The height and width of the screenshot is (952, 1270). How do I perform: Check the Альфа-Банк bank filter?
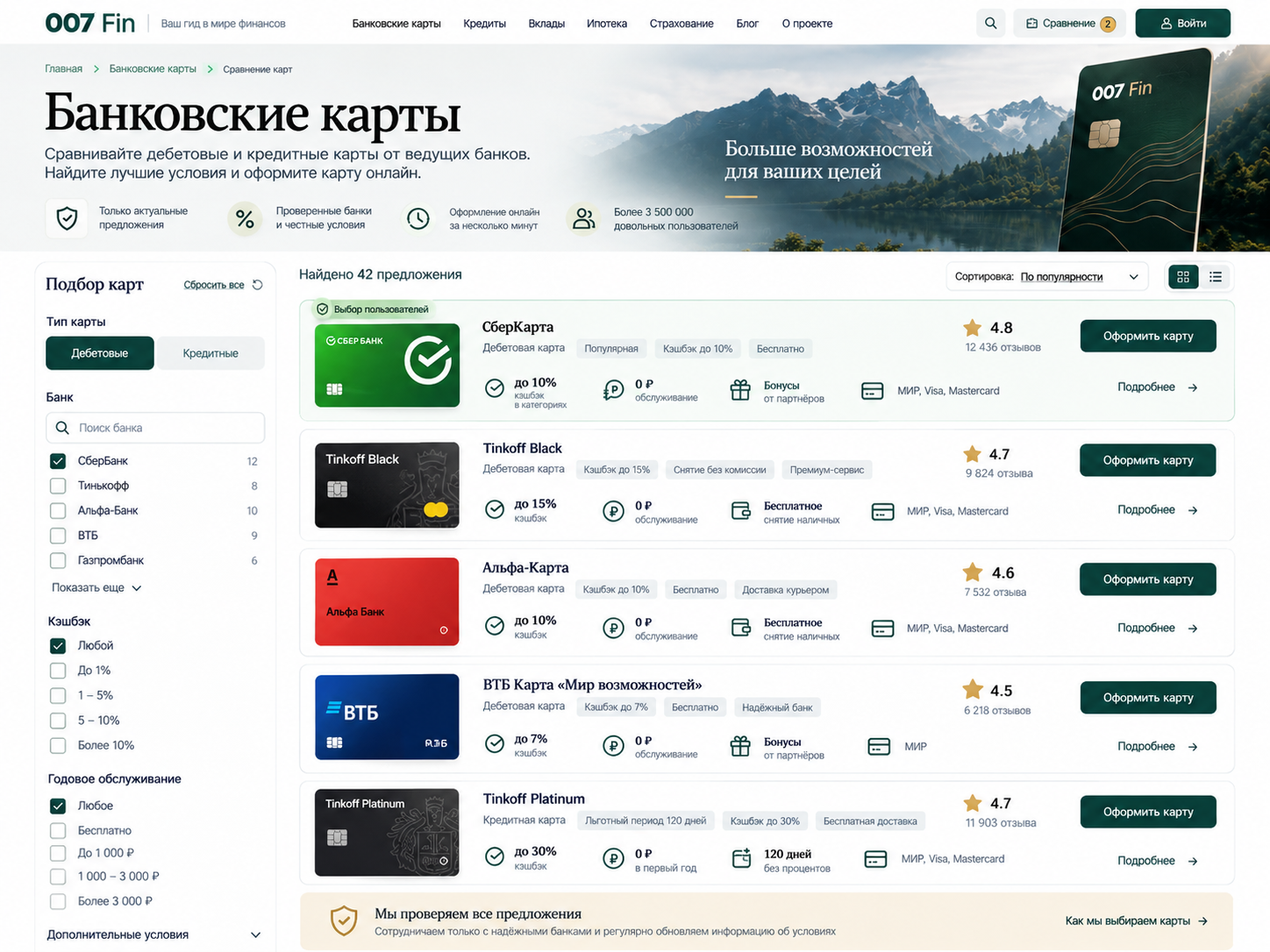[x=58, y=510]
